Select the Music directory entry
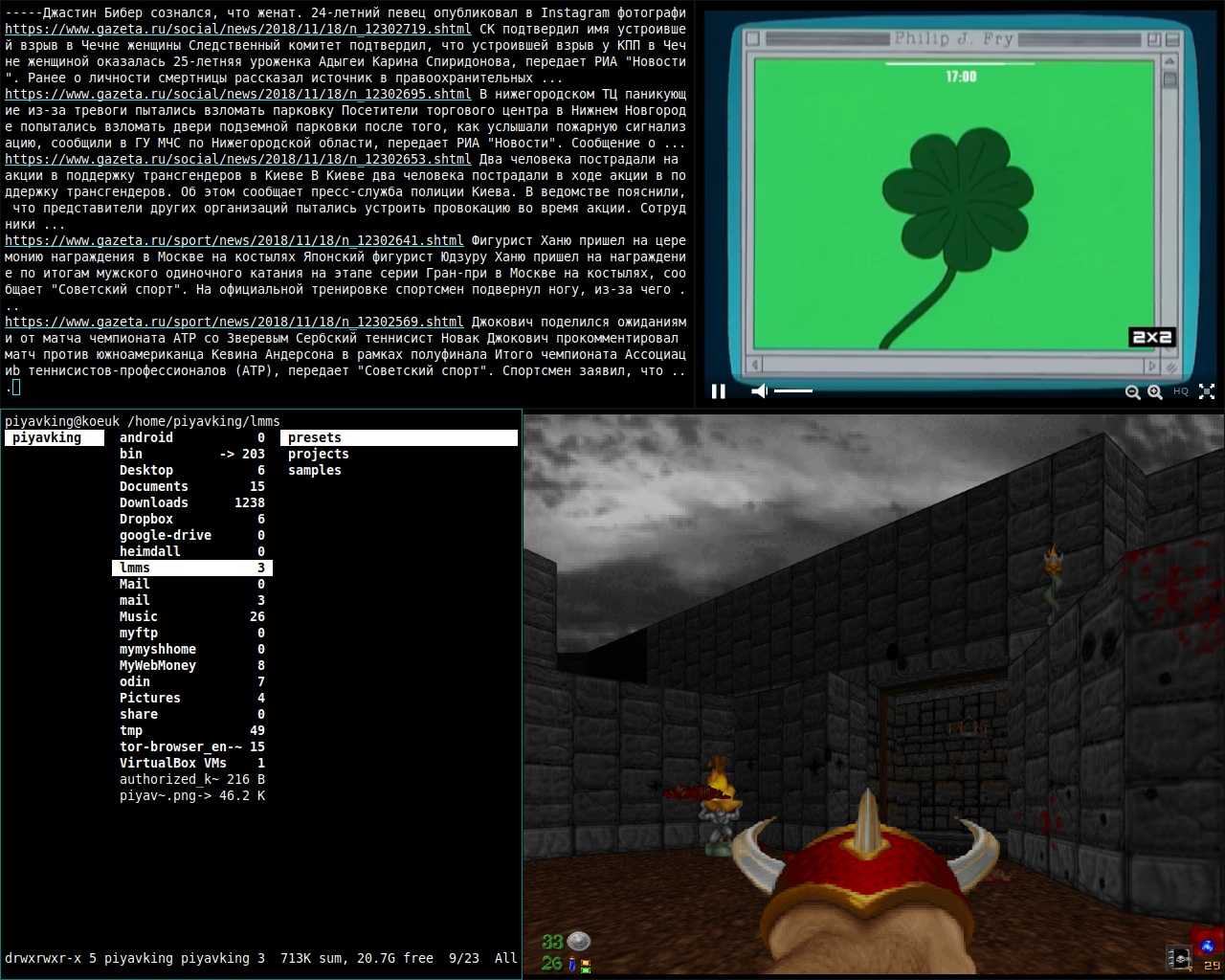Image resolution: width=1225 pixels, height=980 pixels. (x=139, y=617)
